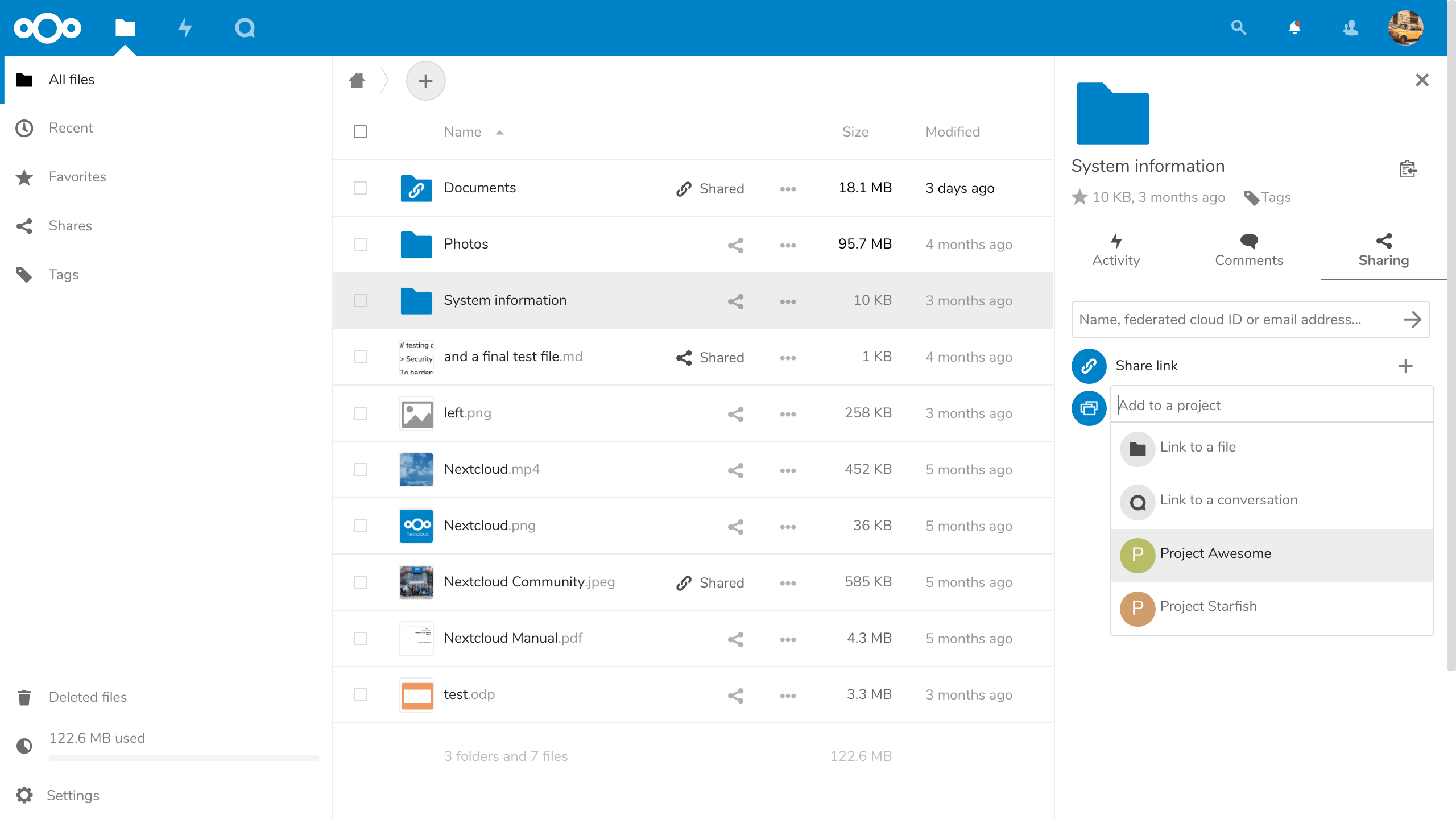This screenshot has width=1456, height=819.
Task: Select the System information checkbox
Action: 360,300
